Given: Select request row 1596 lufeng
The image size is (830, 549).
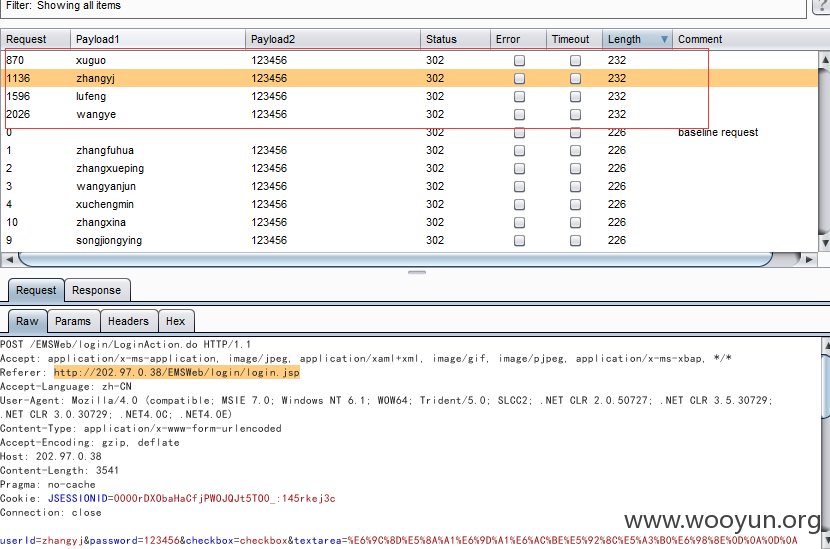Looking at the screenshot, I should coord(409,96).
